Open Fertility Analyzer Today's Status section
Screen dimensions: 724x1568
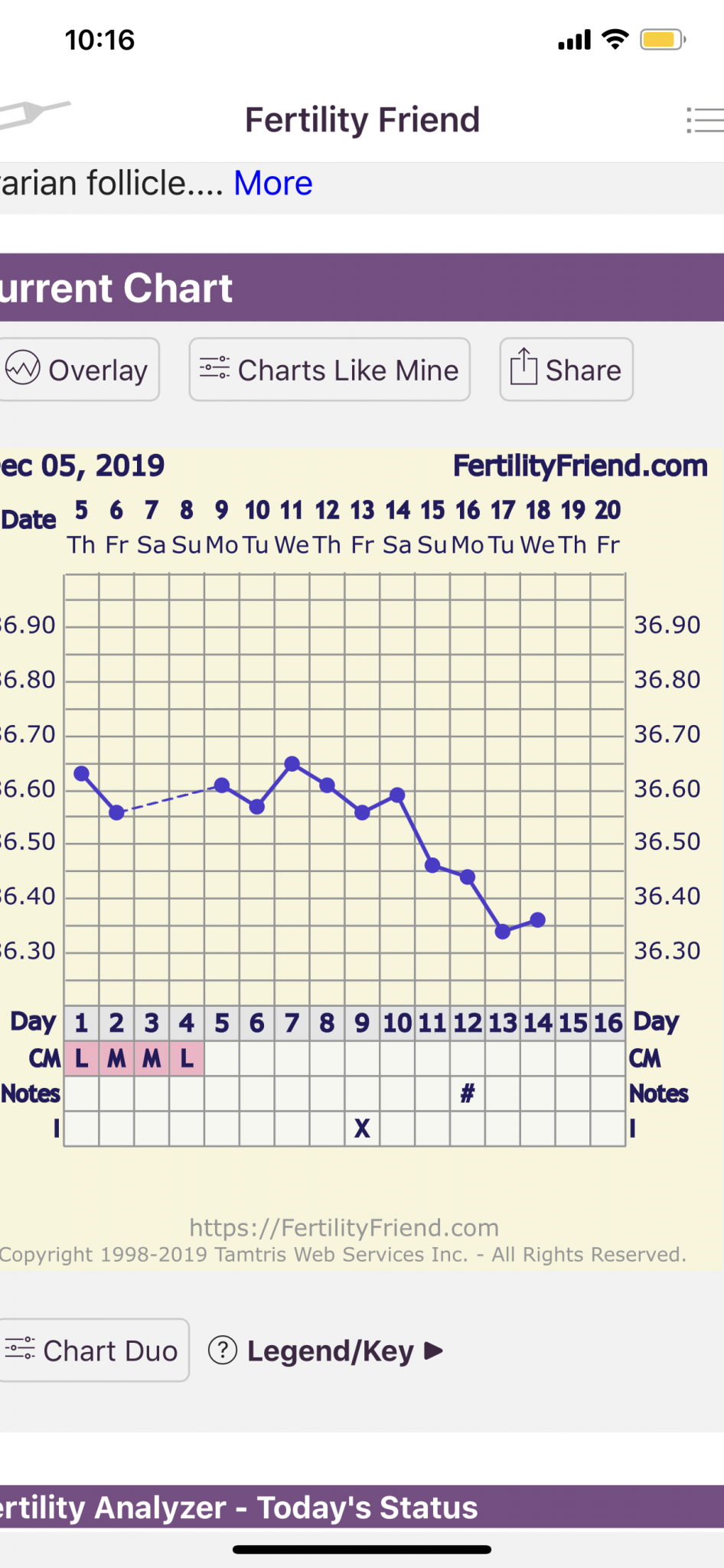239,1507
